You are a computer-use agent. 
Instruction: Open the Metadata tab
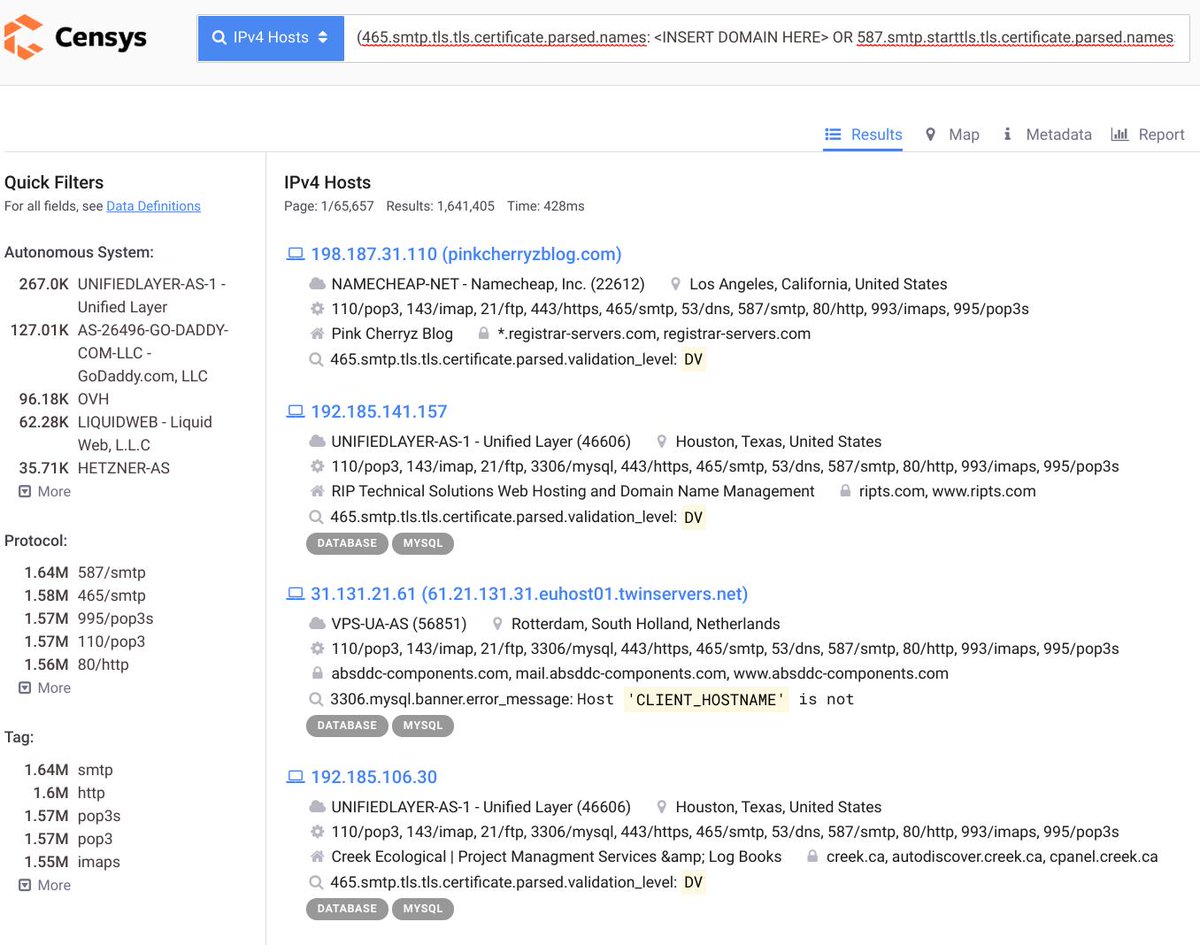tap(1047, 134)
